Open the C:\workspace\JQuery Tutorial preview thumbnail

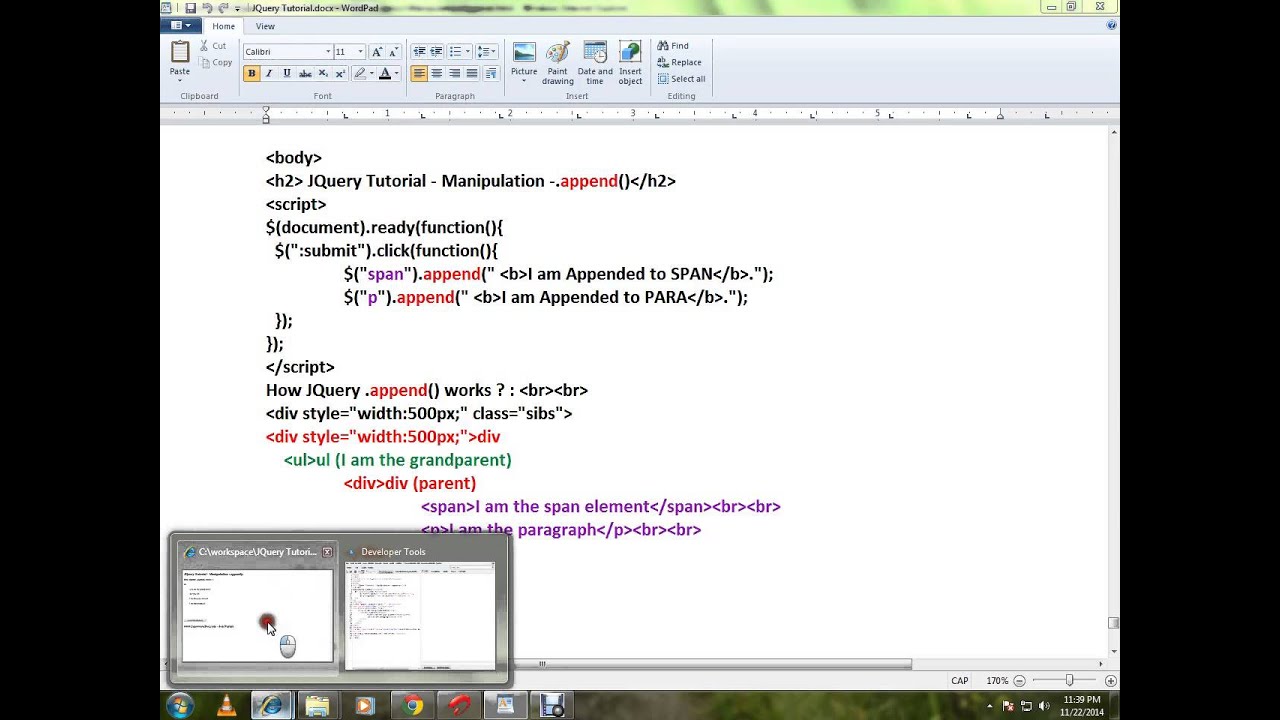[x=257, y=615]
